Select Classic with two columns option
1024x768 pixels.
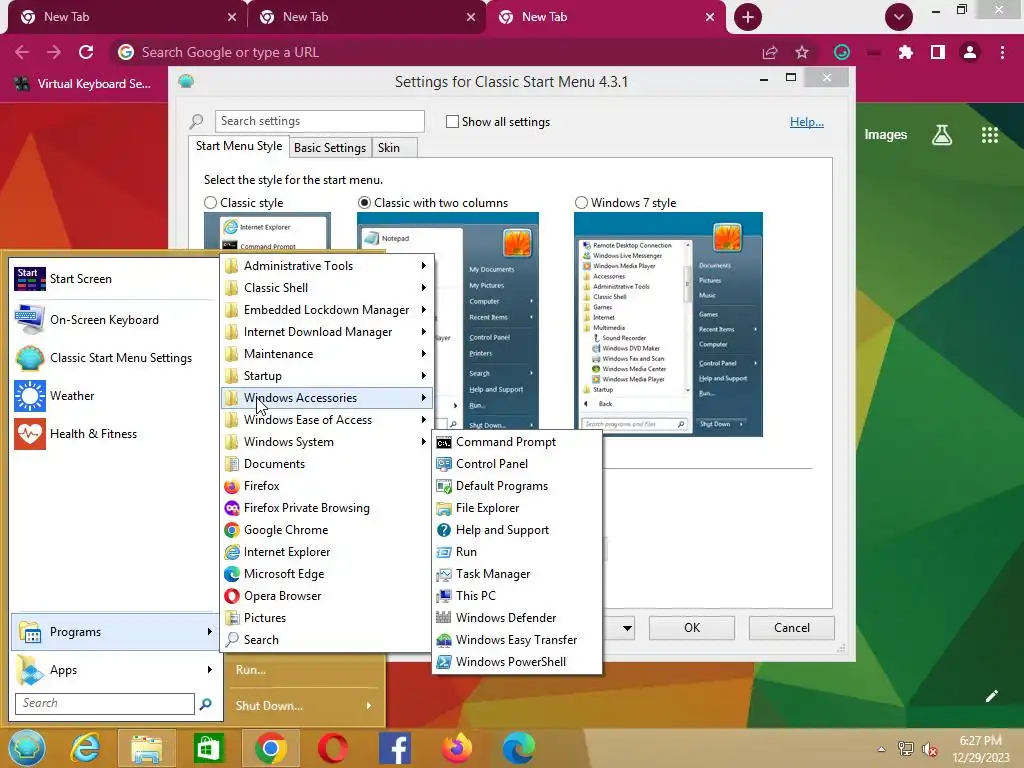pos(364,202)
